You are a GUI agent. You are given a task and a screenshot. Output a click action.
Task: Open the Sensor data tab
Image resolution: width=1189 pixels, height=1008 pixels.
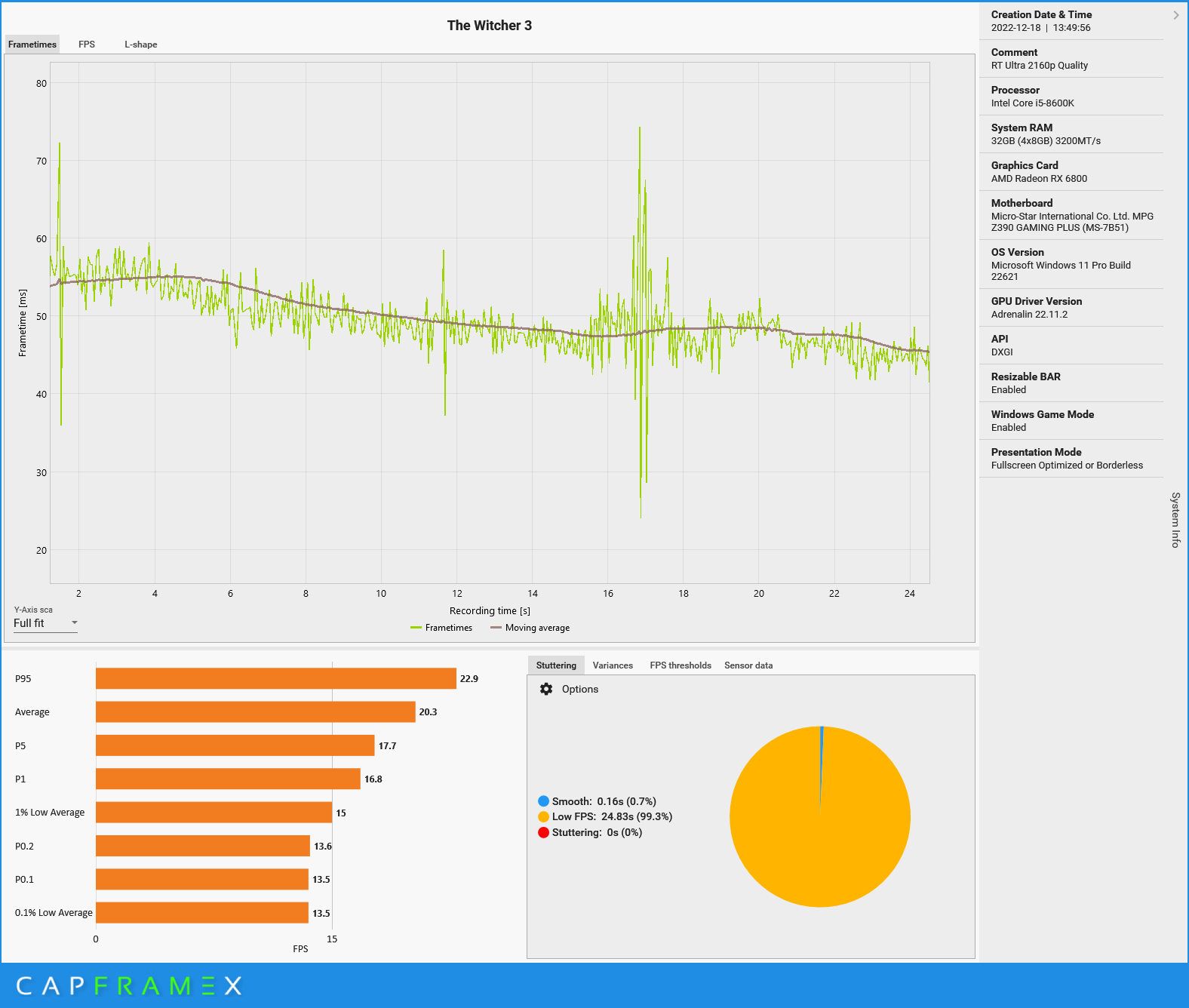(x=748, y=665)
